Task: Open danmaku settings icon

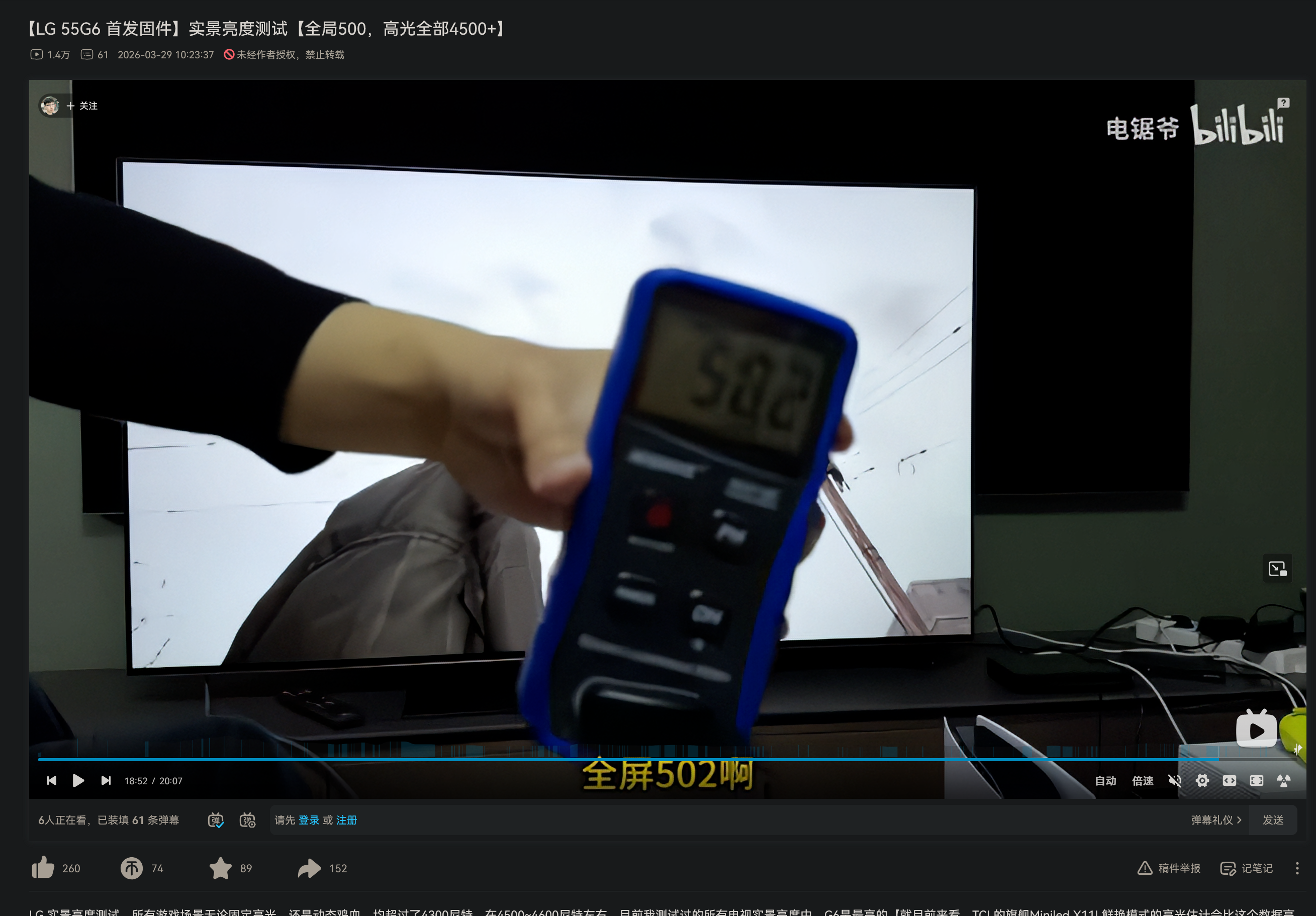Action: tap(248, 820)
